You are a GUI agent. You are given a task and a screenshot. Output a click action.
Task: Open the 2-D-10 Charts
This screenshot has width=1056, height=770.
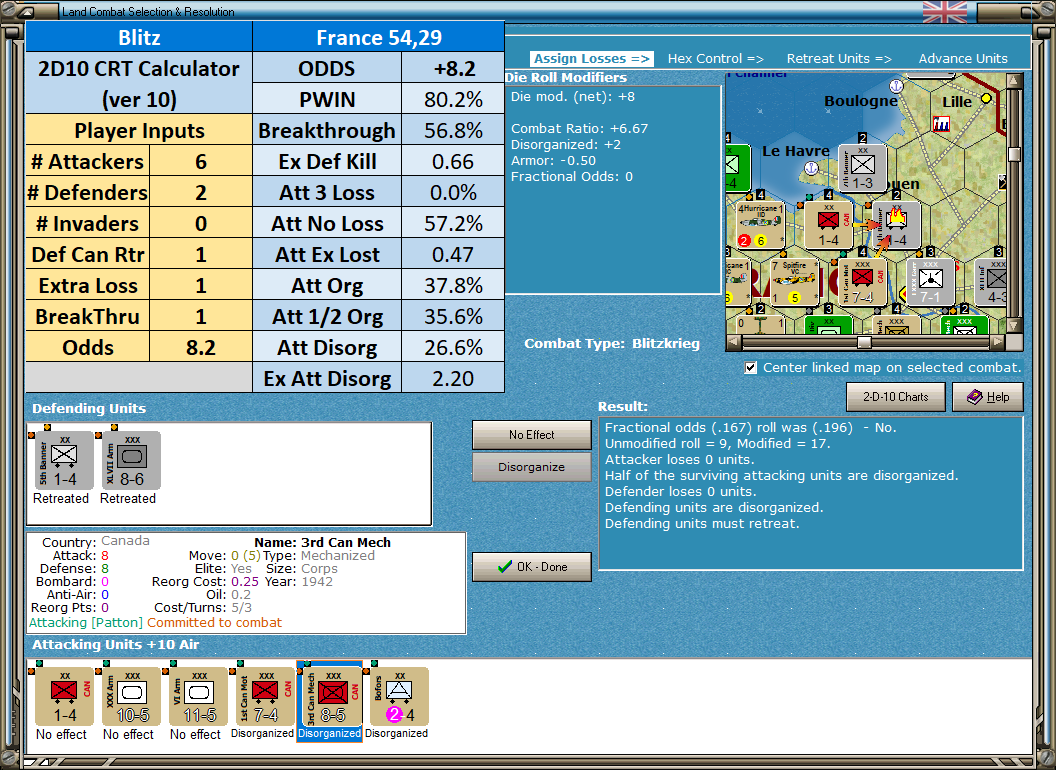(895, 397)
